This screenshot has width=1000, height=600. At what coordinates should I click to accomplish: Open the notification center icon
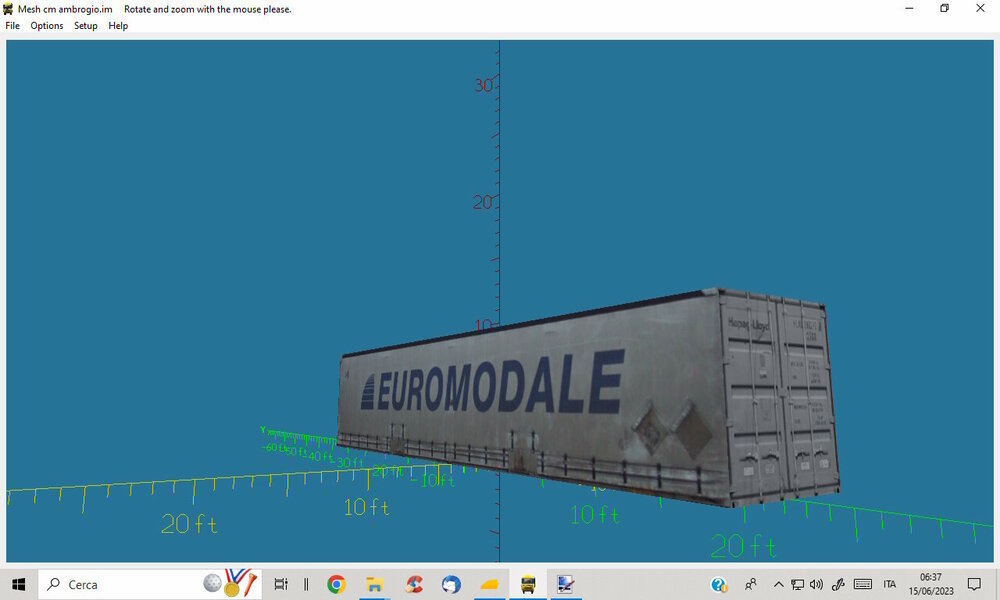click(974, 584)
